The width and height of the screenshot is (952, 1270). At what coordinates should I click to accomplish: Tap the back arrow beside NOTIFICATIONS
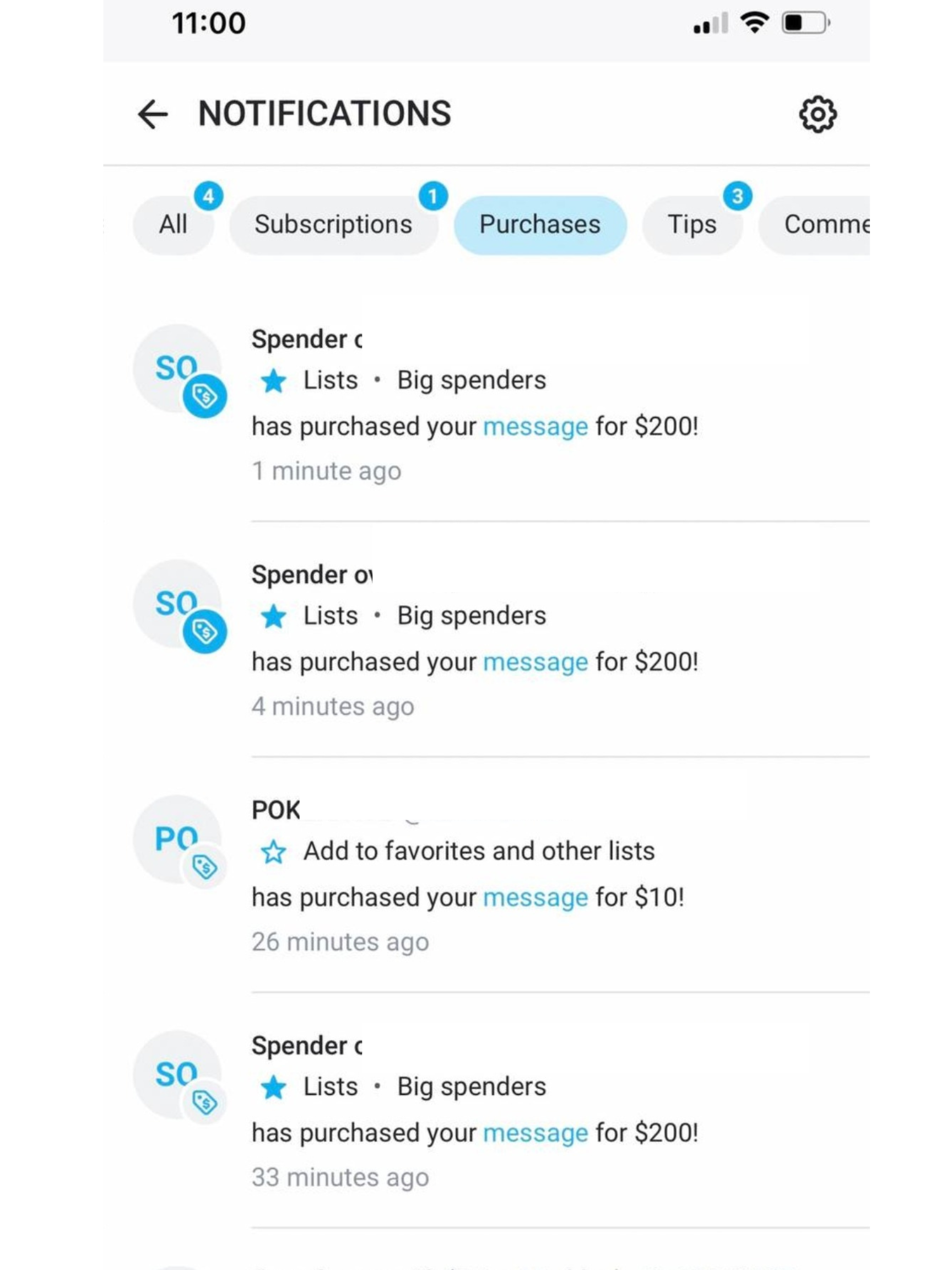[153, 114]
